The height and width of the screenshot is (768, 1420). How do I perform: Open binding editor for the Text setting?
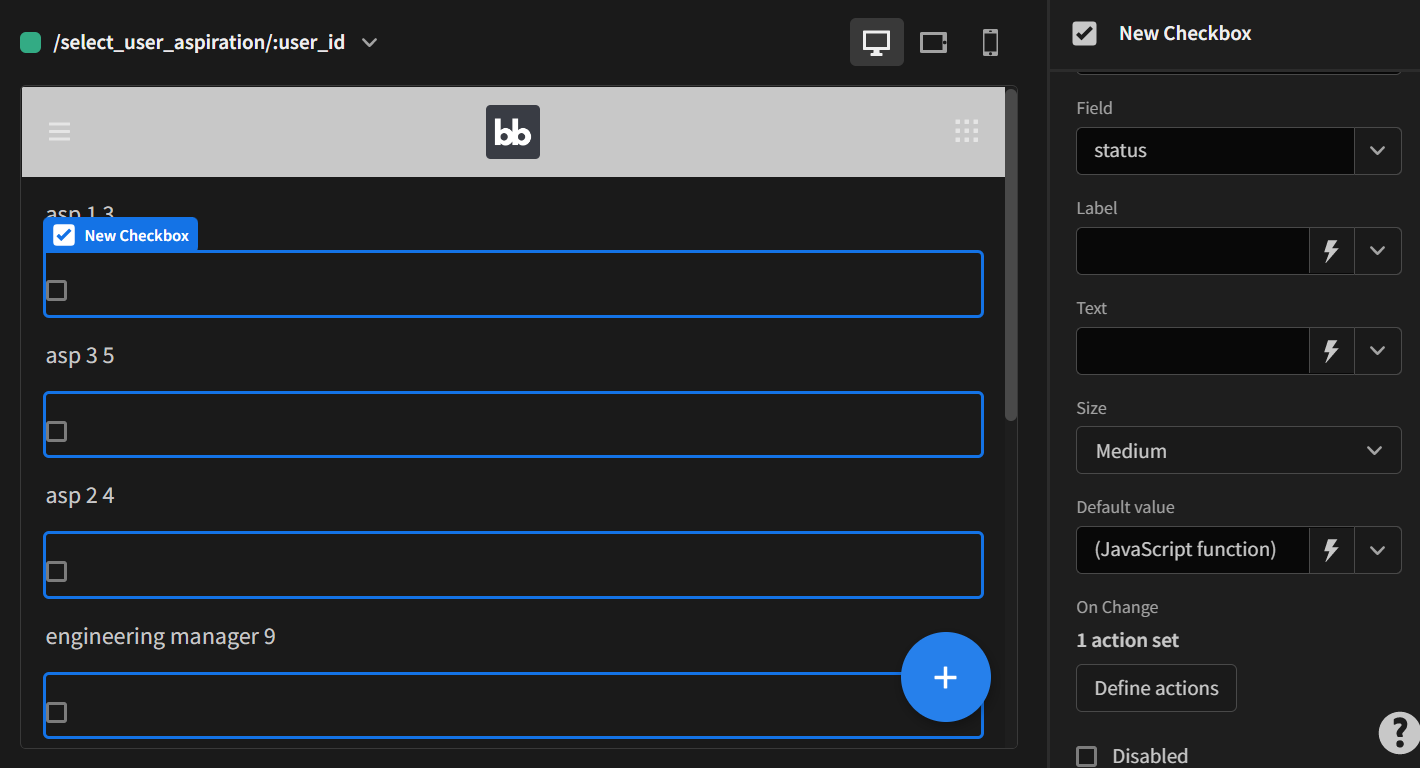pyautogui.click(x=1331, y=351)
